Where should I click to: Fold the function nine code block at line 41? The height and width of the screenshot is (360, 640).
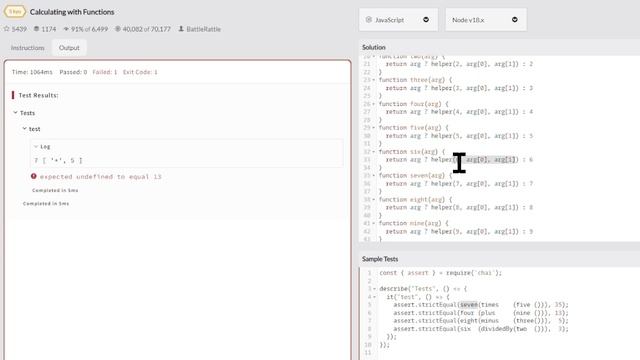(x=373, y=223)
